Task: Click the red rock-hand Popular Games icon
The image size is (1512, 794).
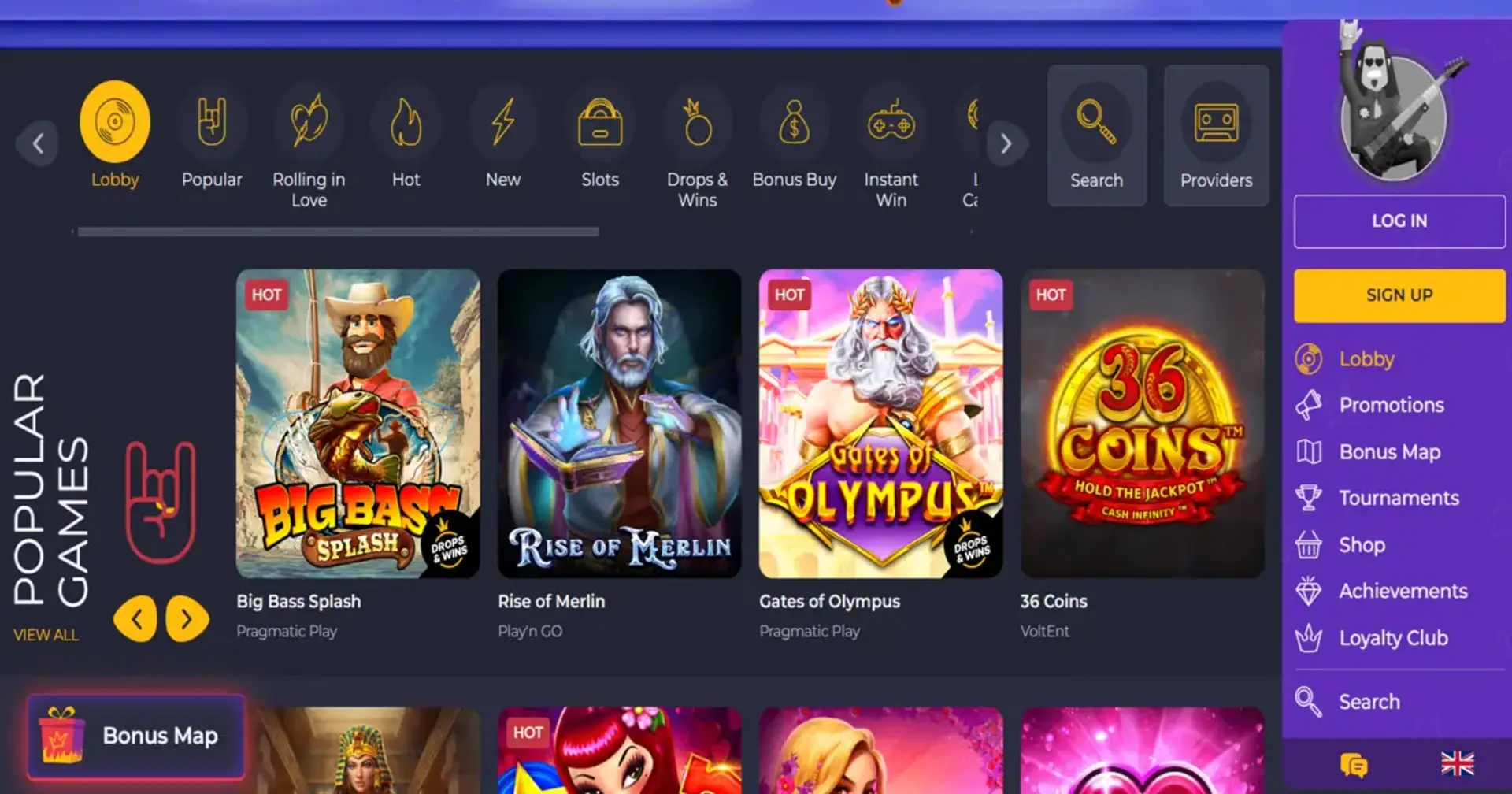Action: tap(161, 502)
